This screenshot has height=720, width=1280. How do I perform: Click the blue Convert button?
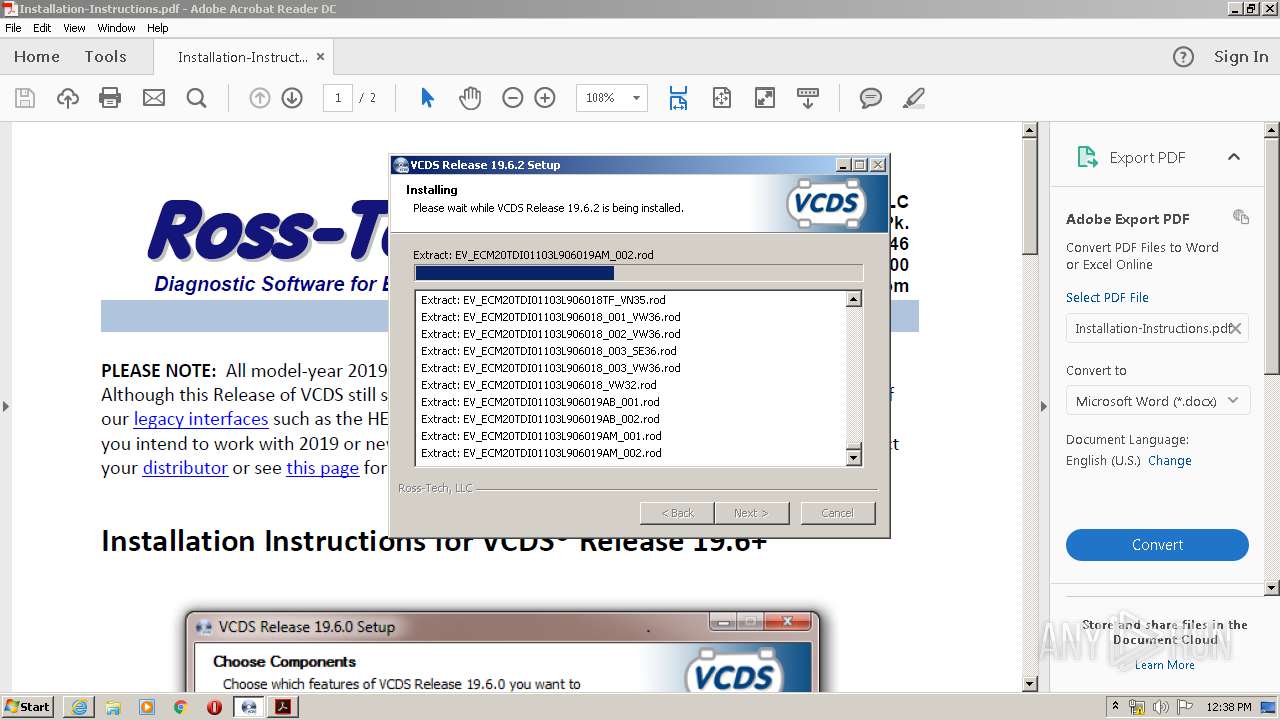(x=1157, y=545)
